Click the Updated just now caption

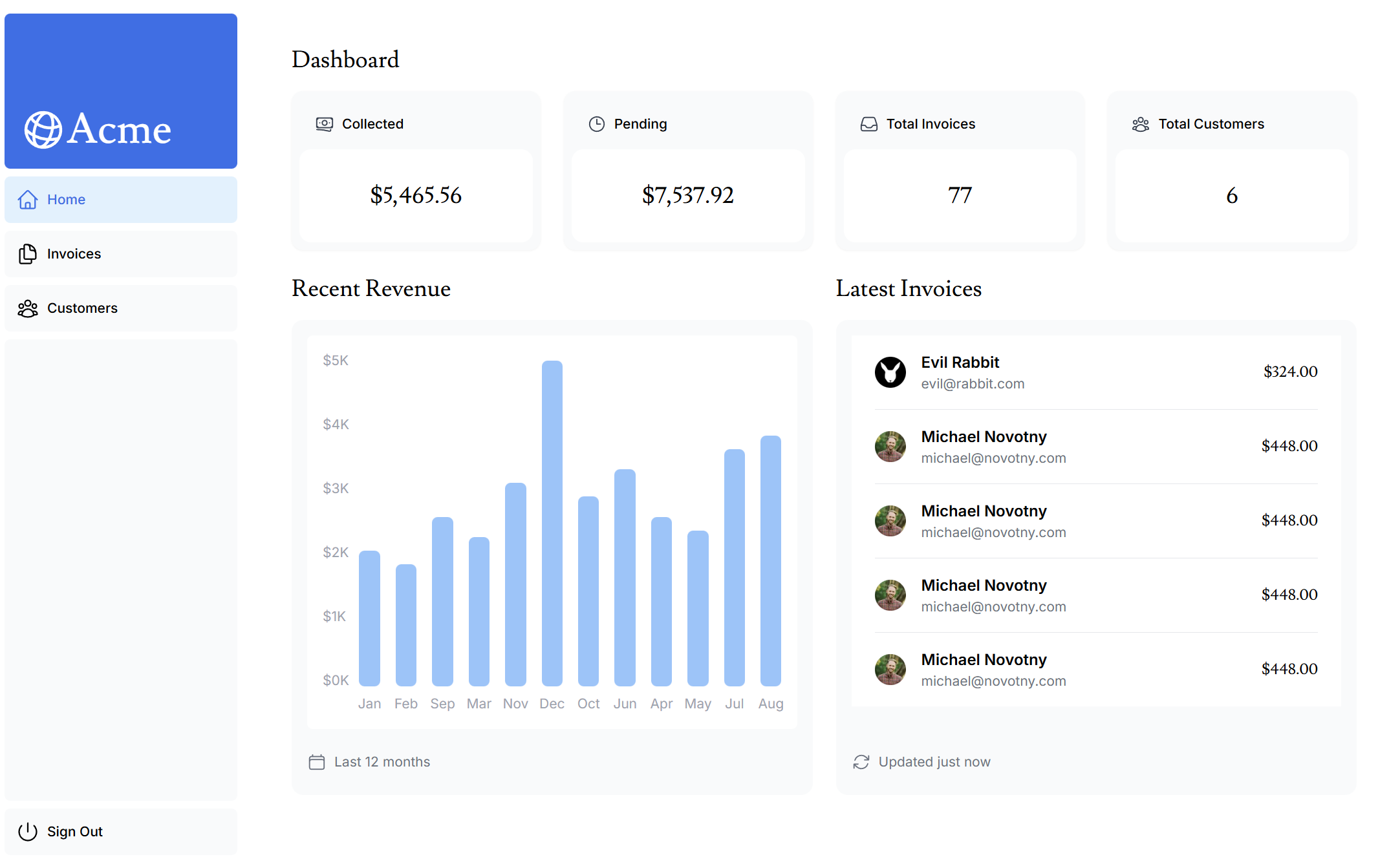pos(934,762)
